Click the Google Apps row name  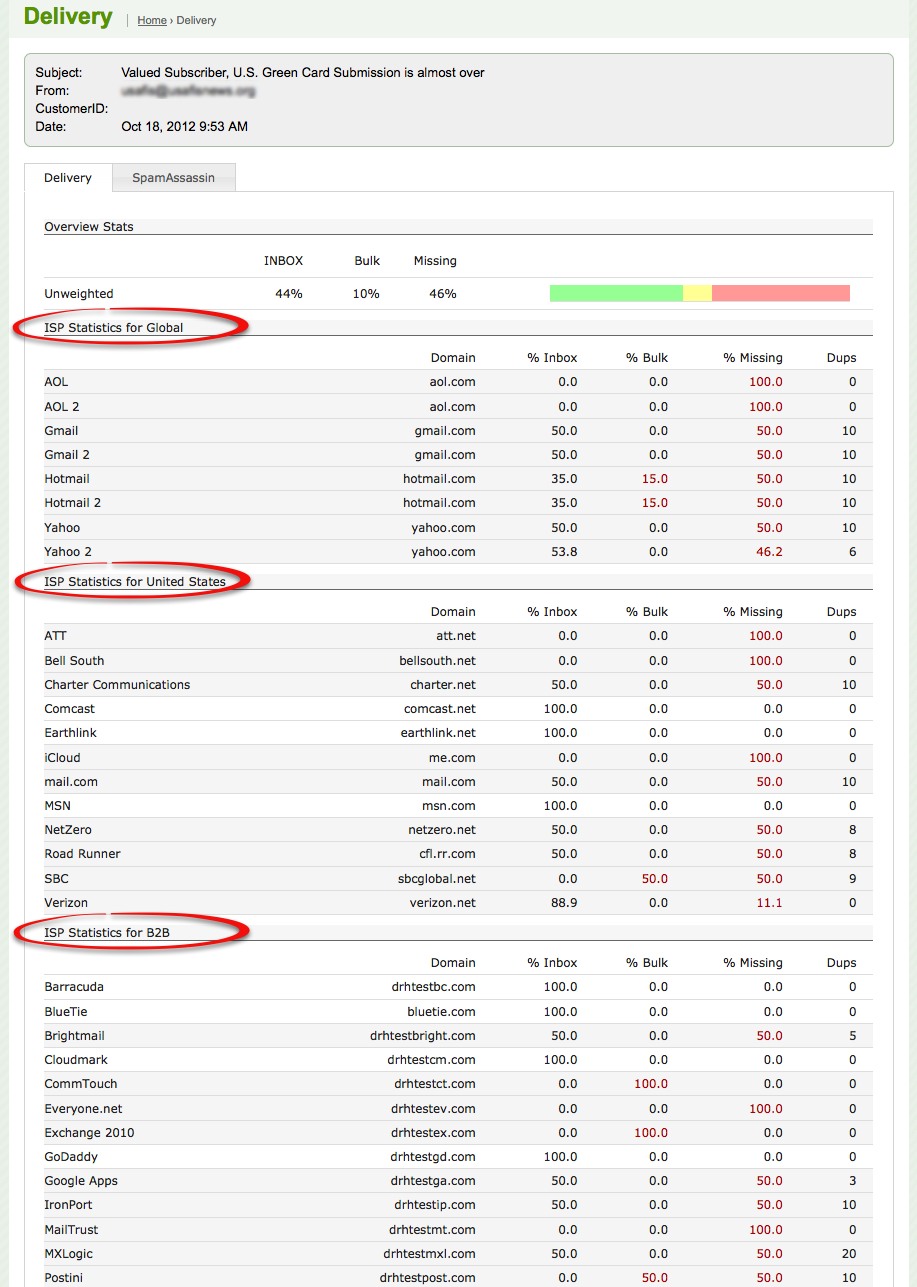pos(81,1181)
